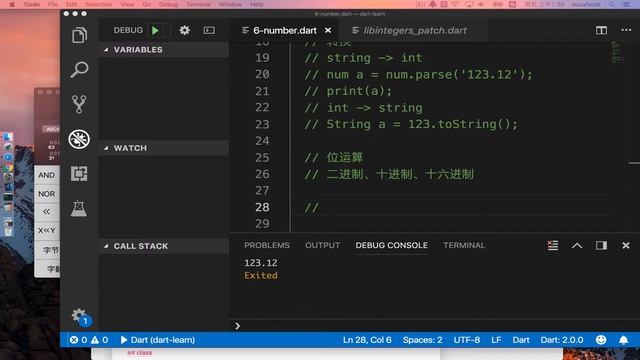Switch to the 6-number.dart tab

[284, 31]
